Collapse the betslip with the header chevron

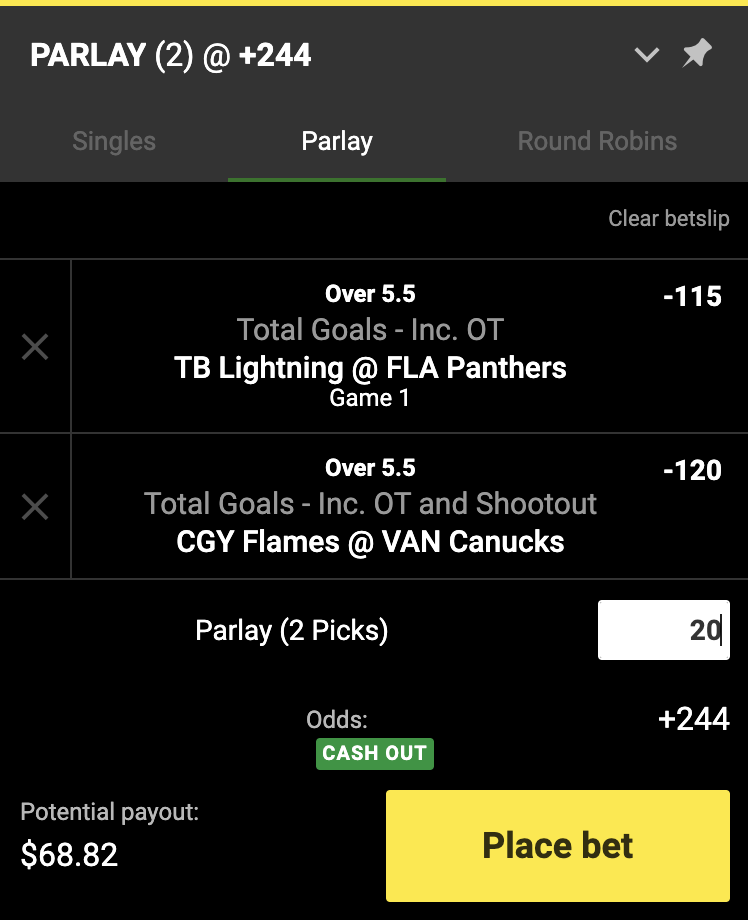(x=647, y=55)
